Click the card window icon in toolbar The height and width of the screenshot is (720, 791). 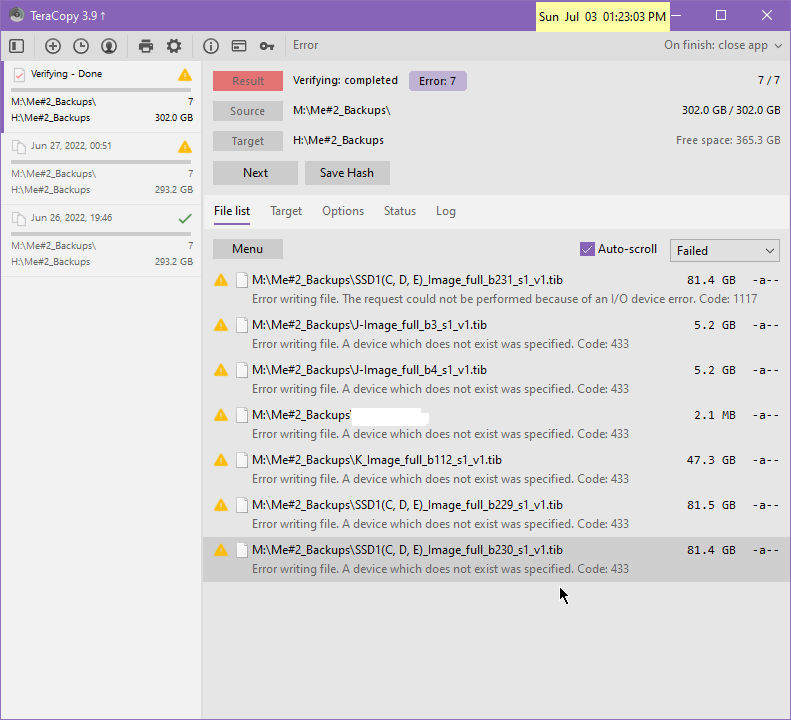[x=239, y=46]
